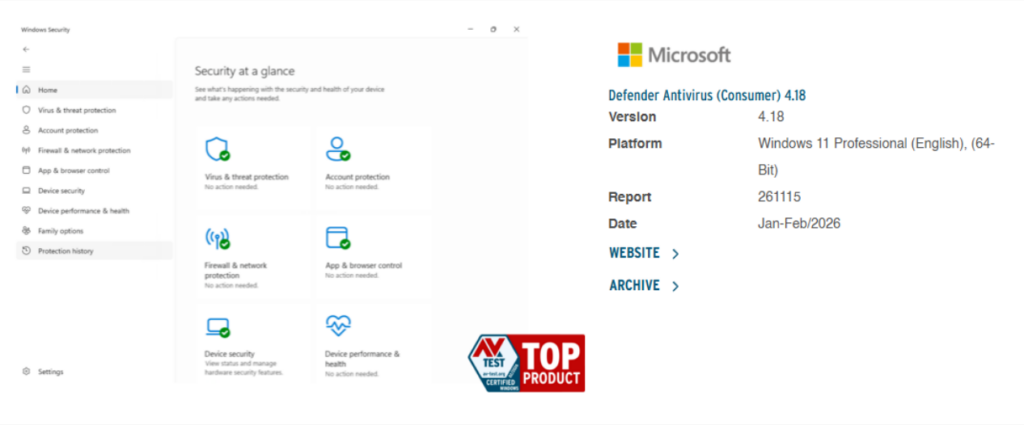The image size is (1024, 425).
Task: Close the Windows Security window
Action: pyautogui.click(x=517, y=29)
